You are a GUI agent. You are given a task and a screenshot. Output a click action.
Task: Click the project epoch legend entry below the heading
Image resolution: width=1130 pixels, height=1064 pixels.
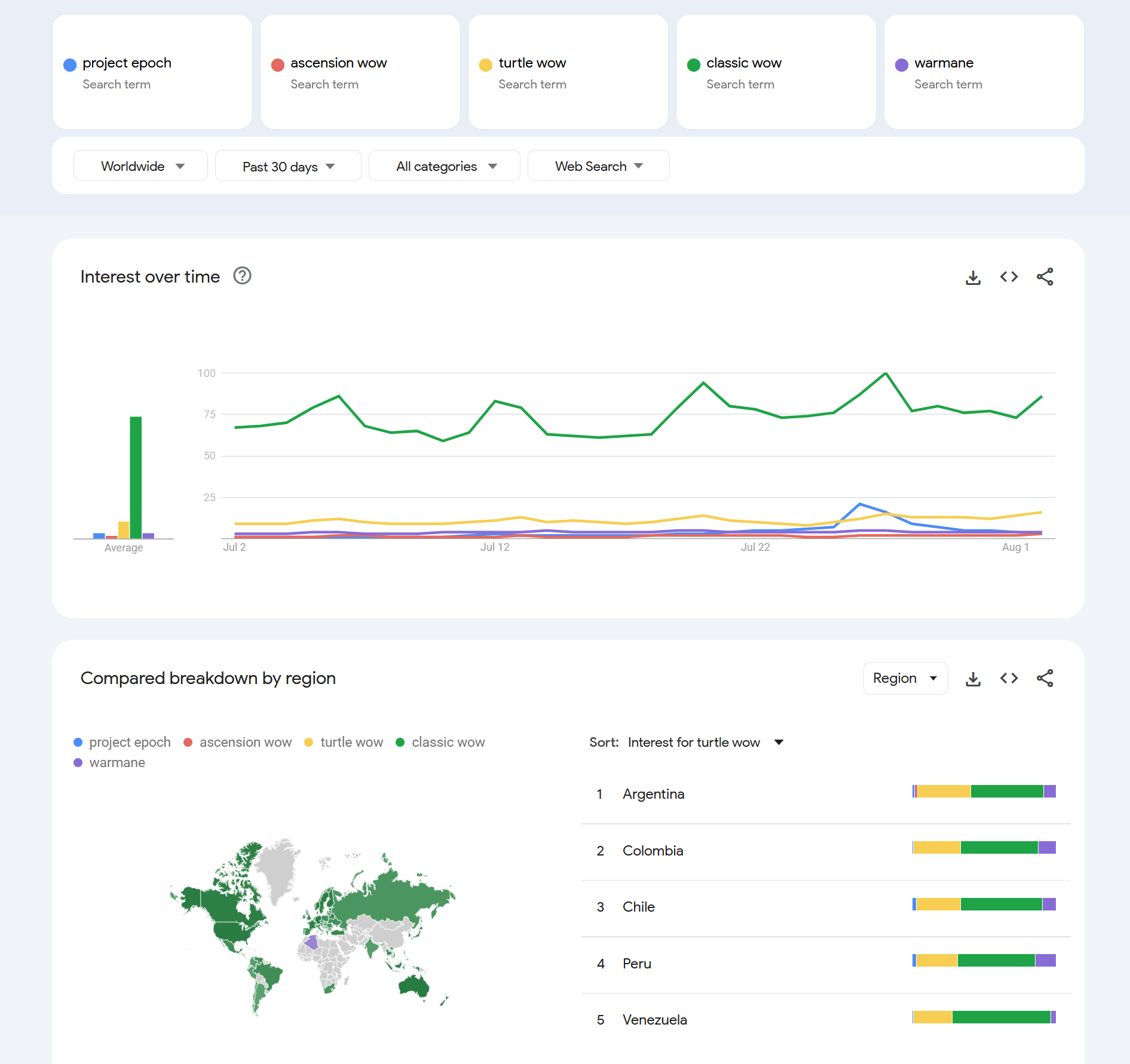122,742
